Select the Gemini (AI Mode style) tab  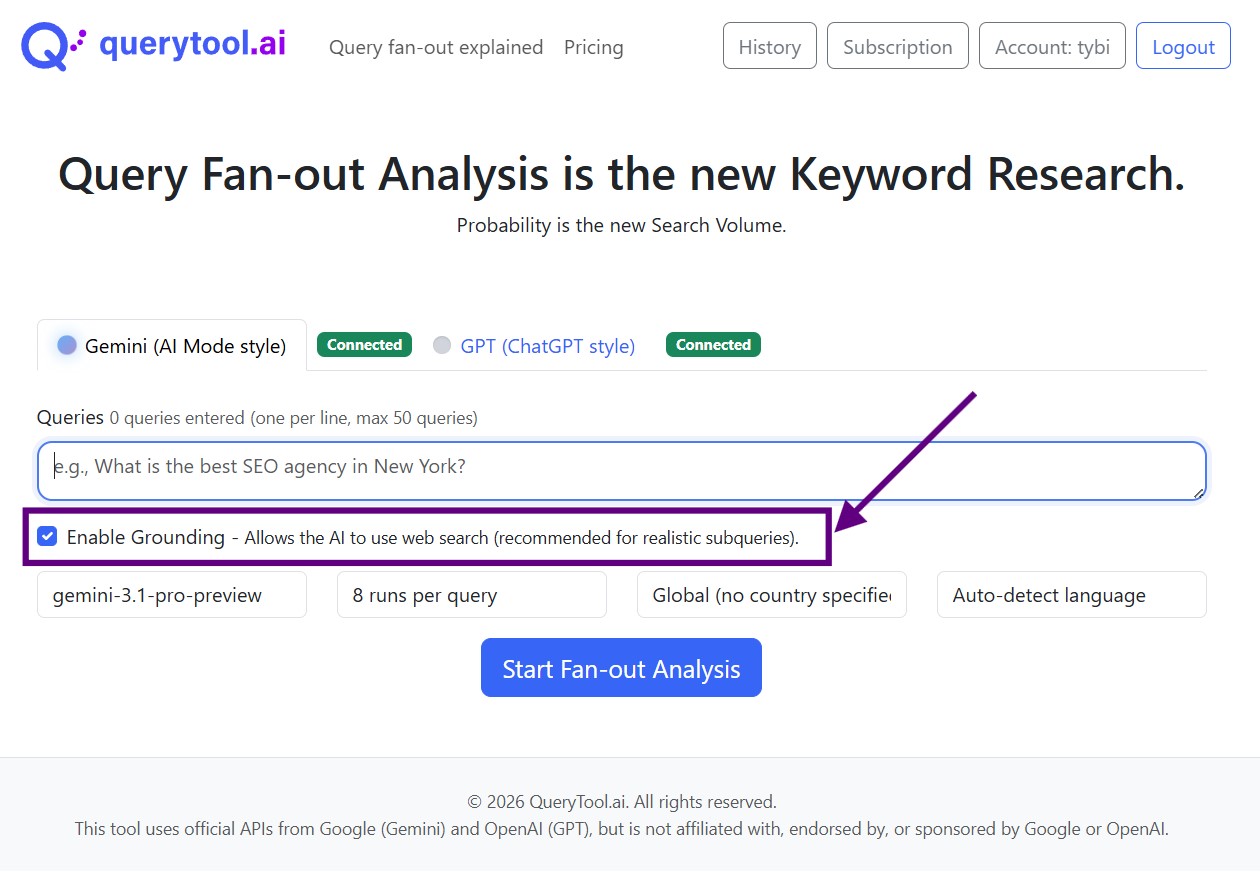(x=185, y=346)
